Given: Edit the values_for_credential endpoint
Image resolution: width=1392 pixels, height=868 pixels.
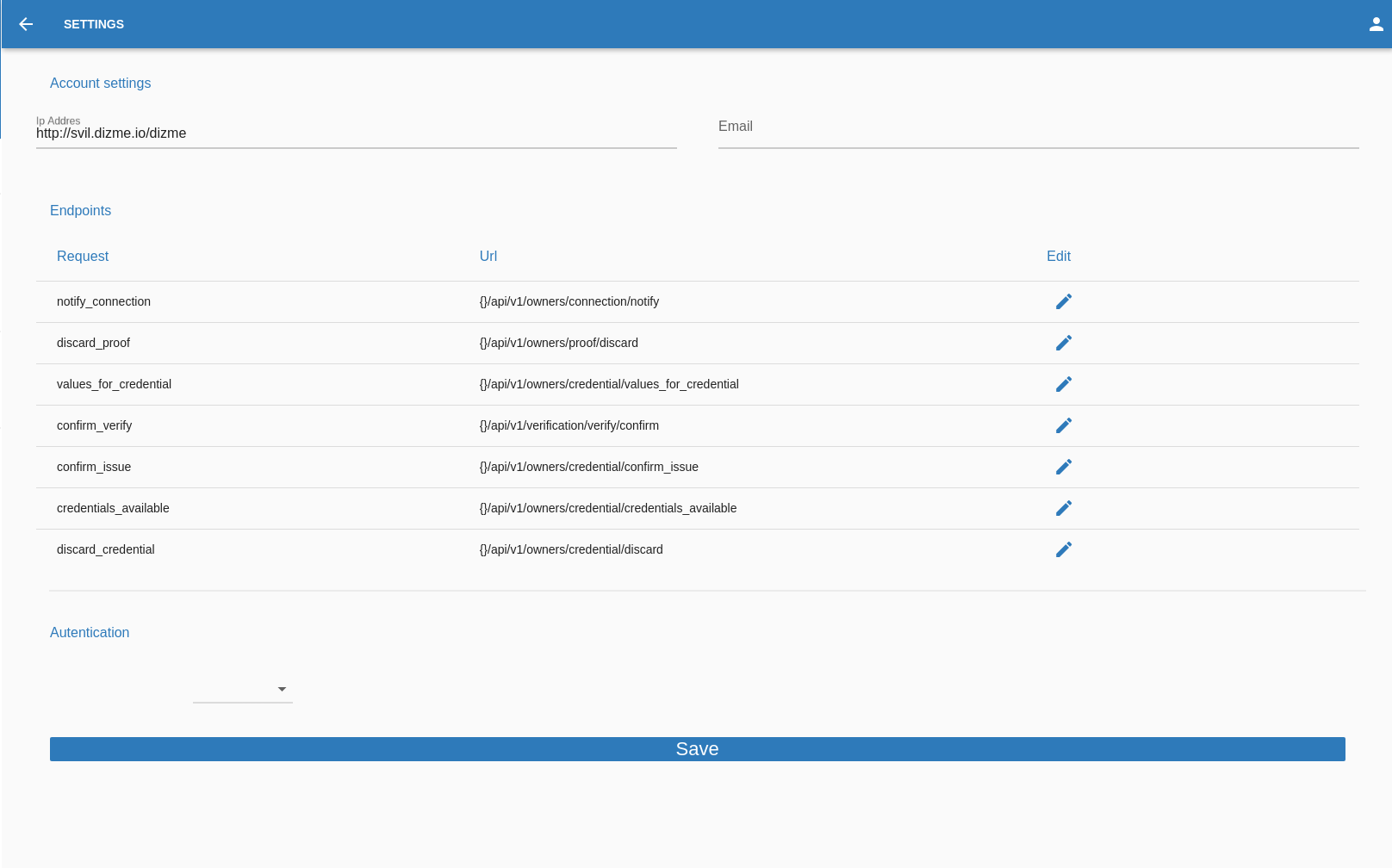Looking at the screenshot, I should click(1064, 384).
